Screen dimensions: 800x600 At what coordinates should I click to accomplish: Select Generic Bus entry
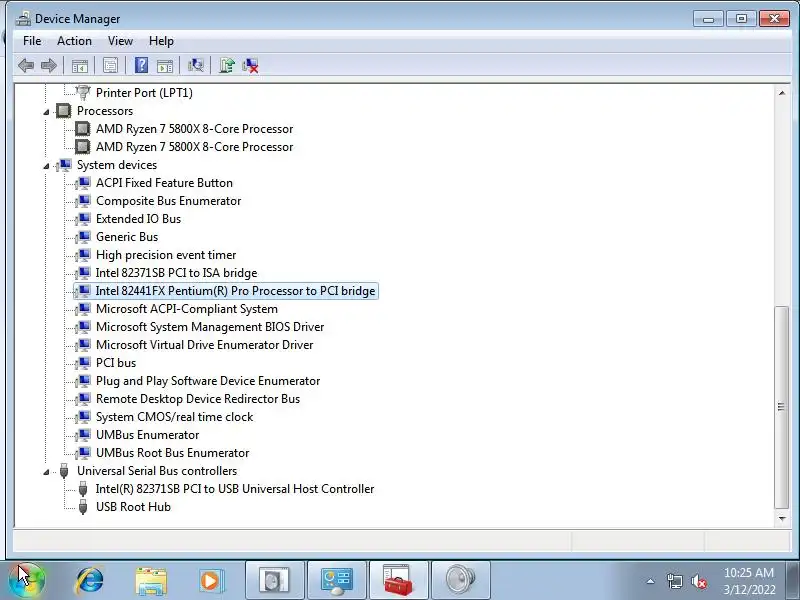127,237
